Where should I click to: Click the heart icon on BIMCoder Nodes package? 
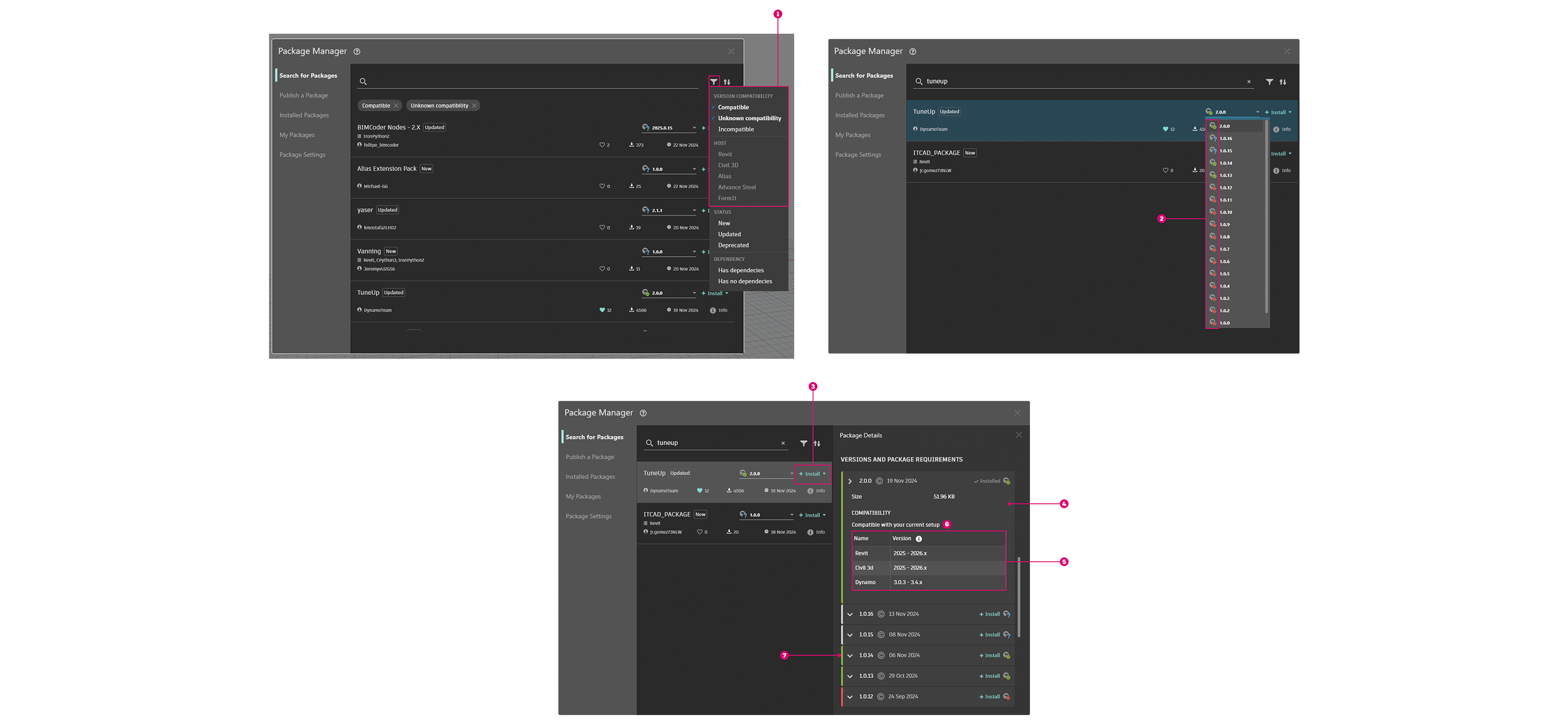coord(602,145)
